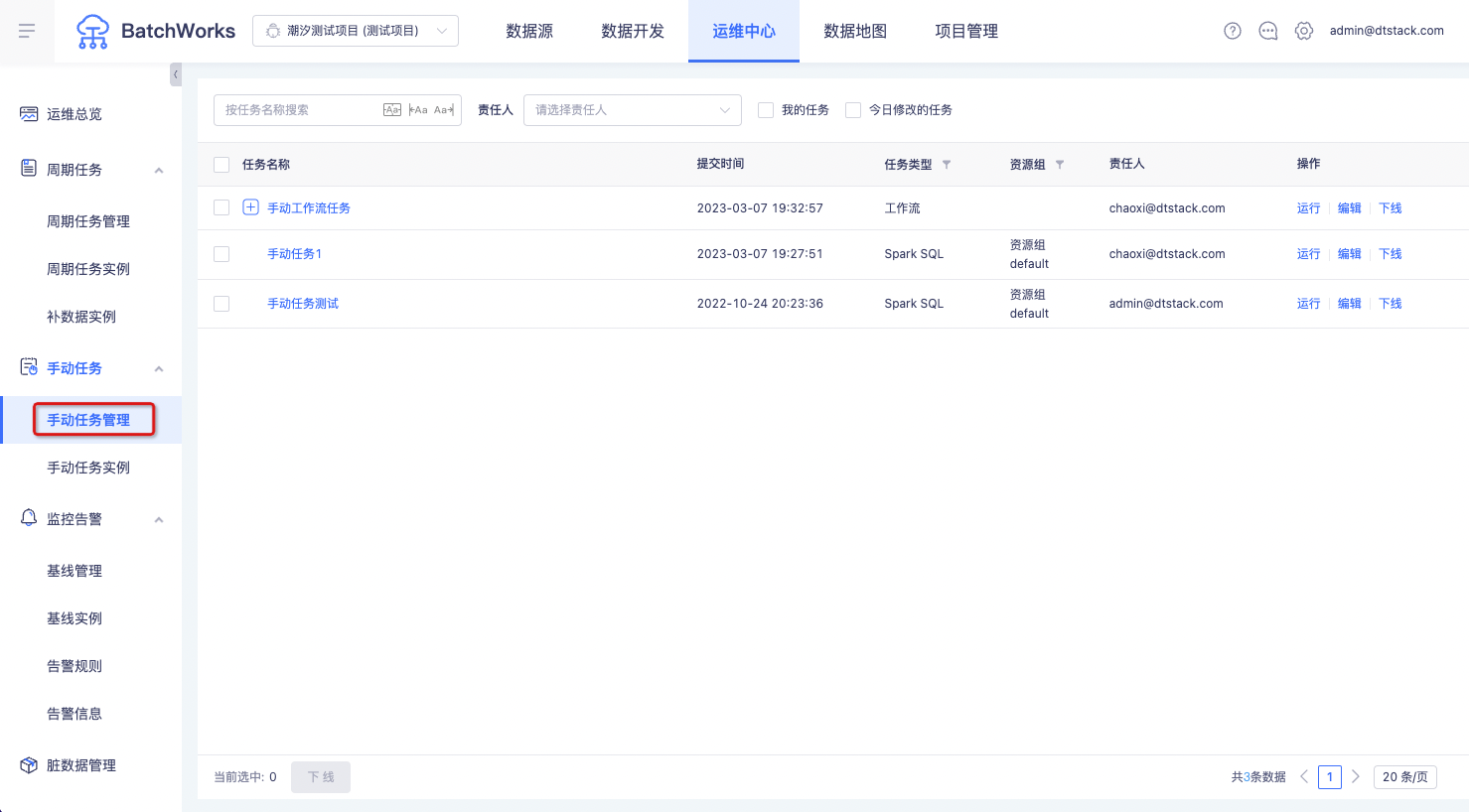Filter by 任务类型 funnel icon
The image size is (1469, 812).
tap(947, 165)
